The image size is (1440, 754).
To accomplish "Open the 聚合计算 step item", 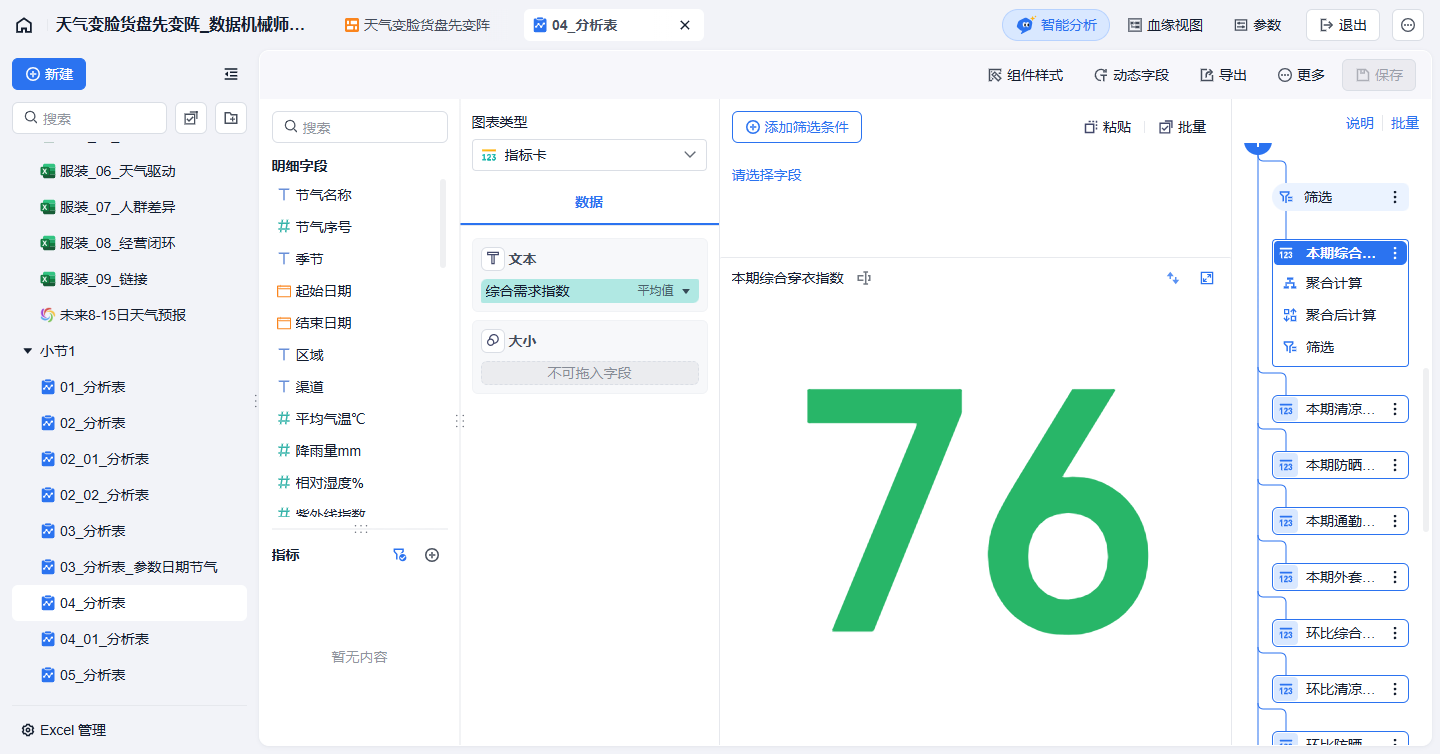I will [x=1340, y=283].
